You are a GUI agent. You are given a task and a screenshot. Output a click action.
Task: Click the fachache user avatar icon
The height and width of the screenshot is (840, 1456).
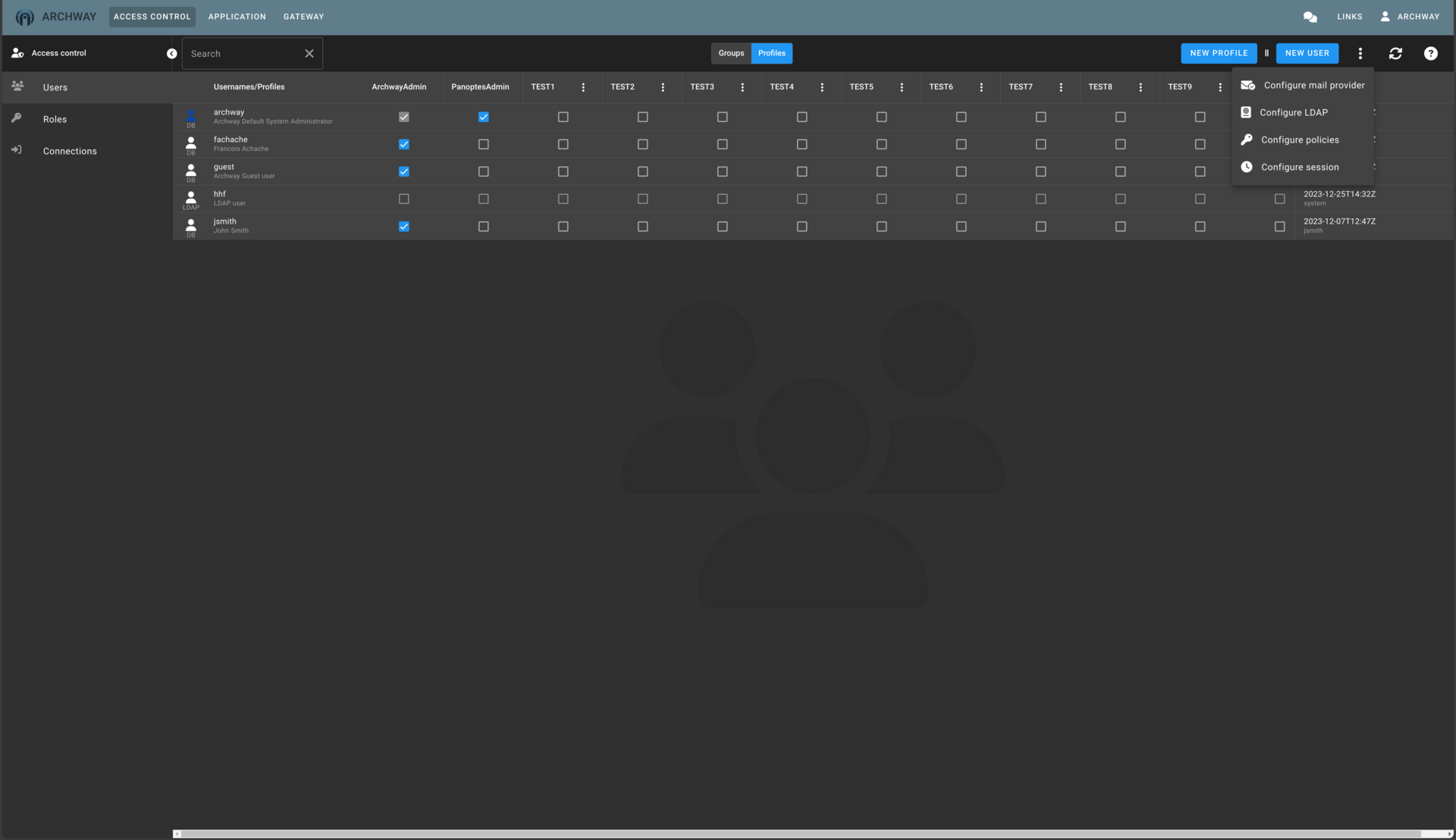(191, 143)
